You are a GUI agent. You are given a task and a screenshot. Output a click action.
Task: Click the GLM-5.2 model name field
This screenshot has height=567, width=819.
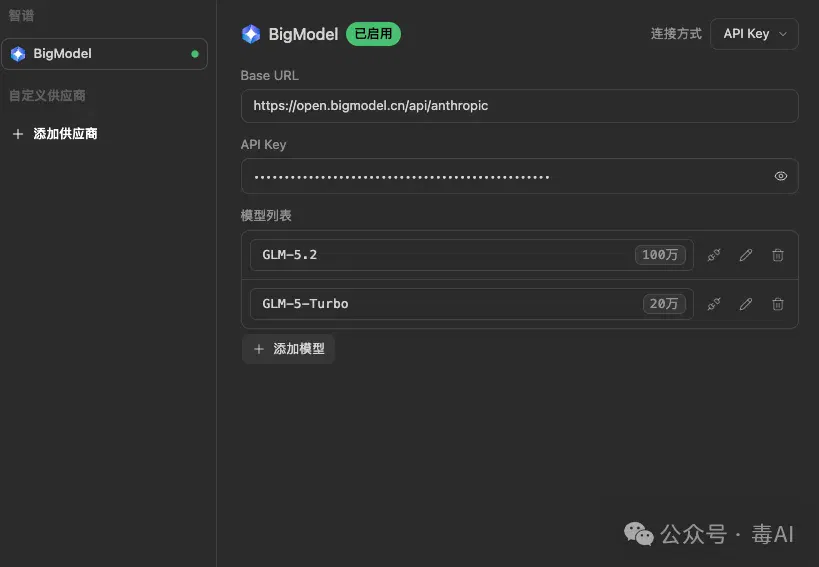(472, 255)
